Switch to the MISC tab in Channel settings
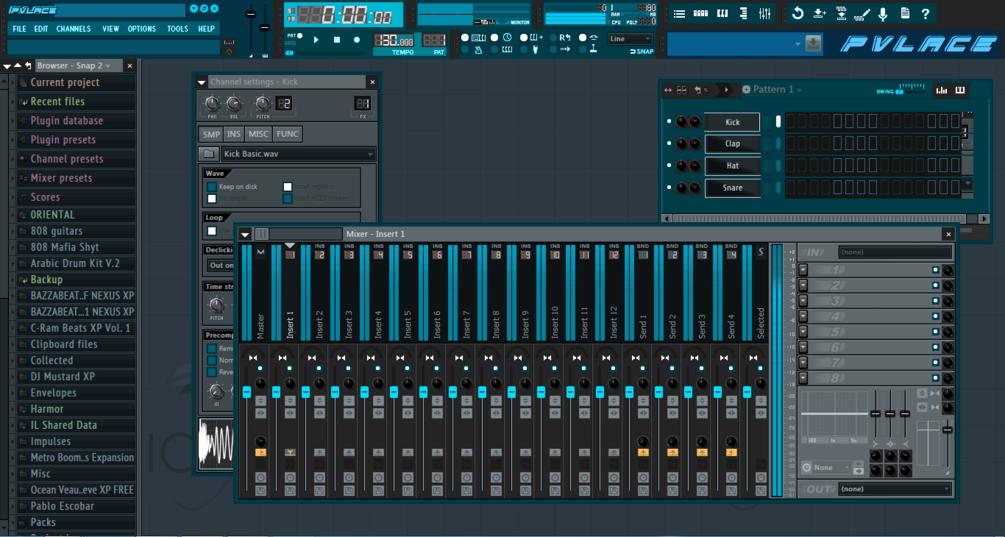1005x537 pixels. (258, 134)
